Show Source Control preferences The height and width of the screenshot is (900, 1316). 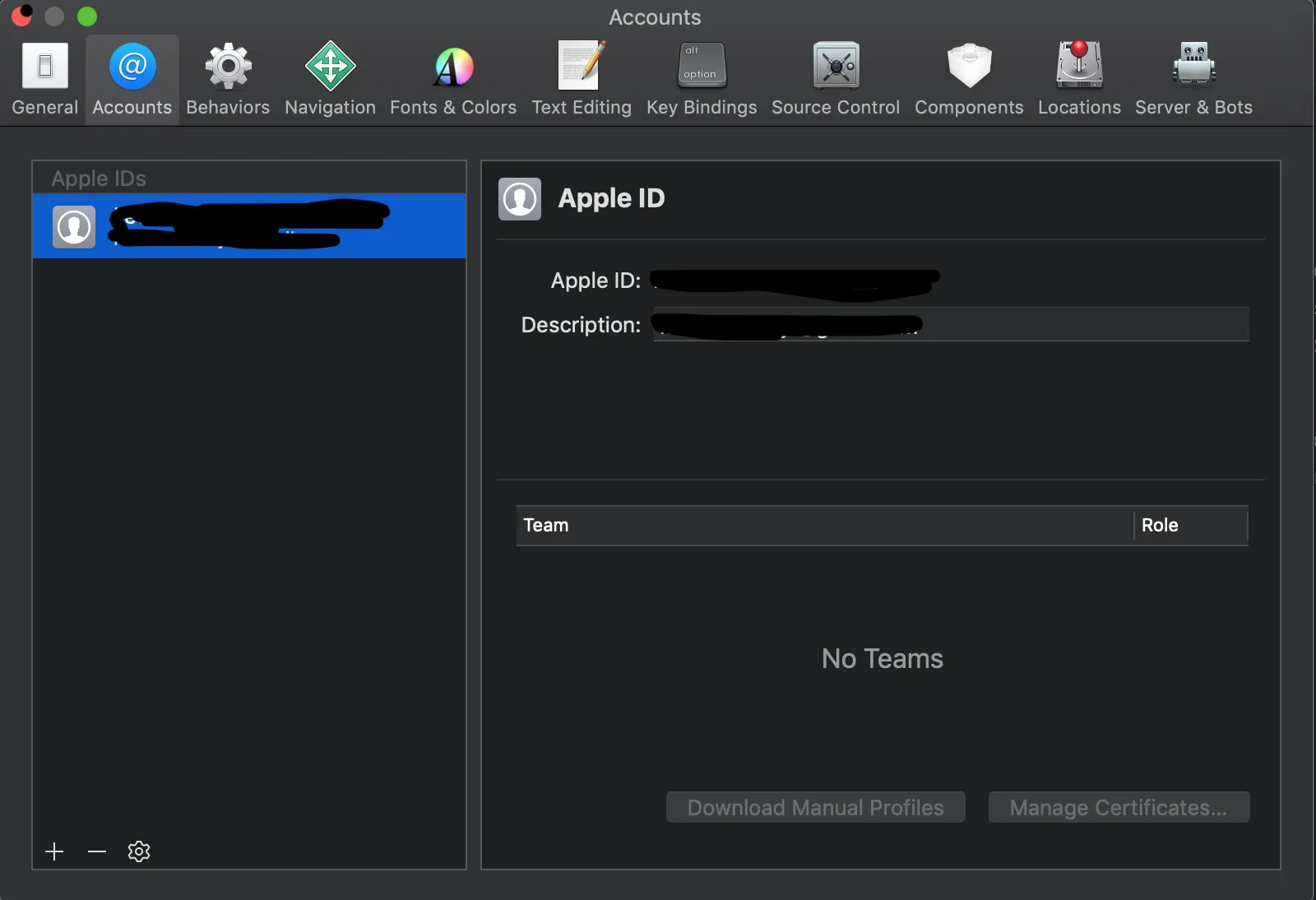(x=836, y=79)
